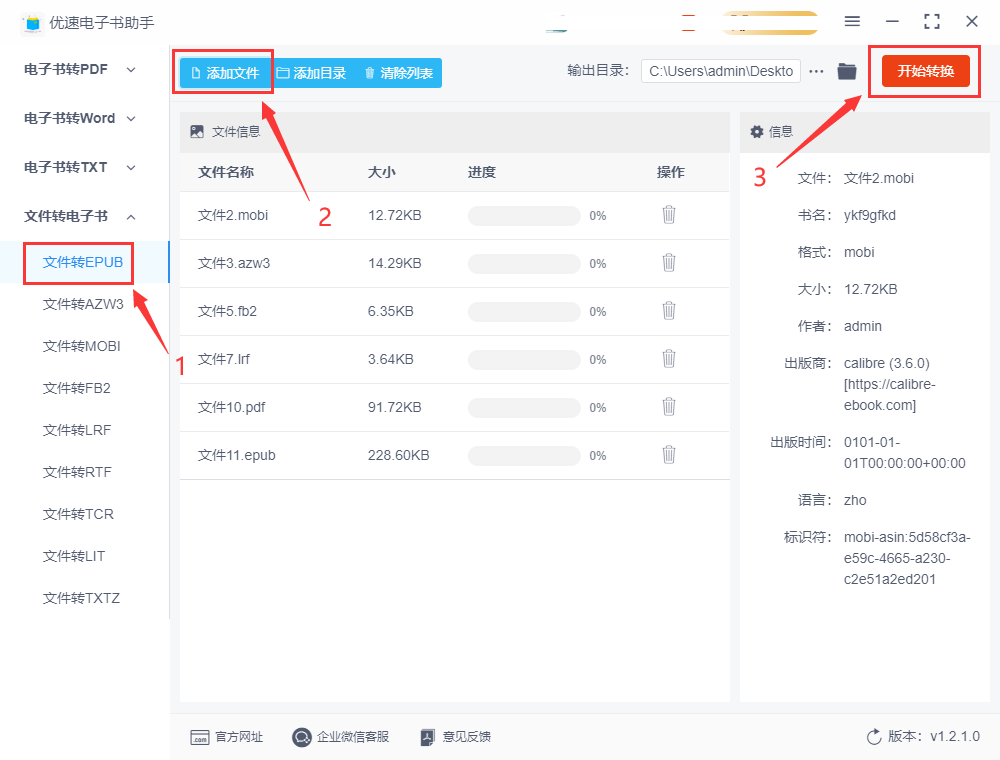Choose 文件转RTF in the sidebar
Screen dimensions: 1000x760
(77, 472)
